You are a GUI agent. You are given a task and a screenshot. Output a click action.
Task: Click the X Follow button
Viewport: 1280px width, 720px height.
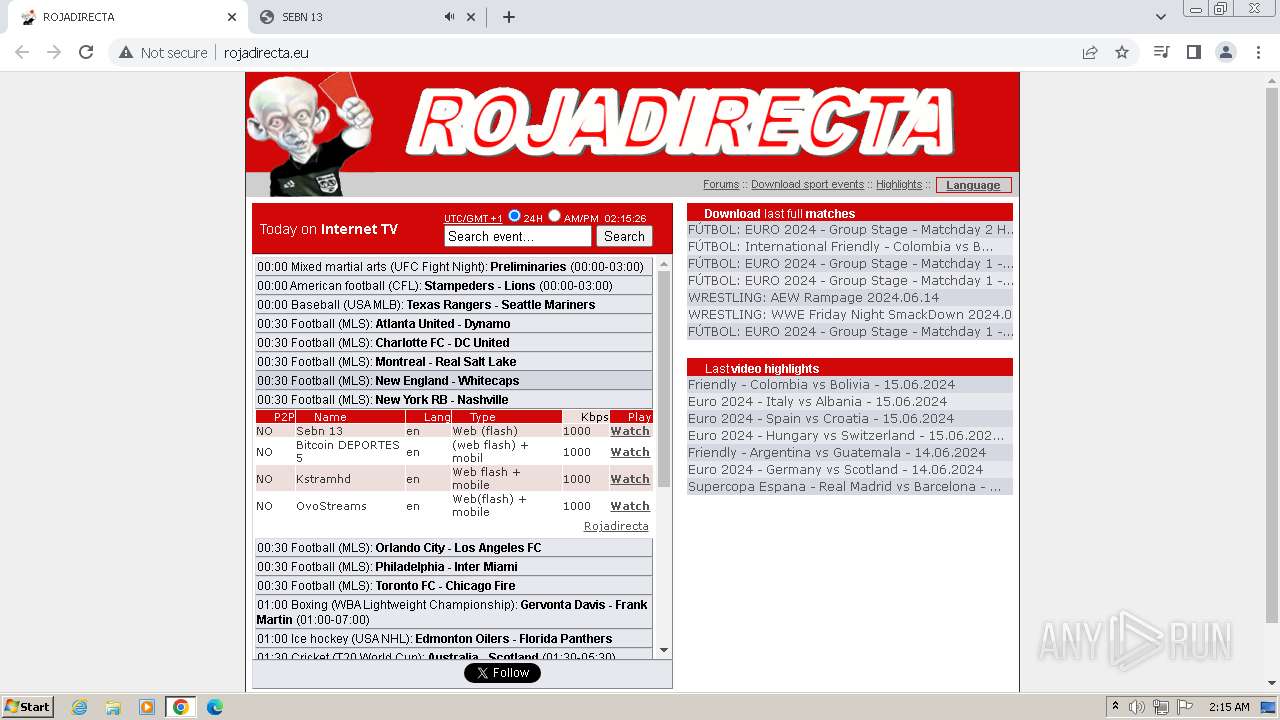coord(502,673)
